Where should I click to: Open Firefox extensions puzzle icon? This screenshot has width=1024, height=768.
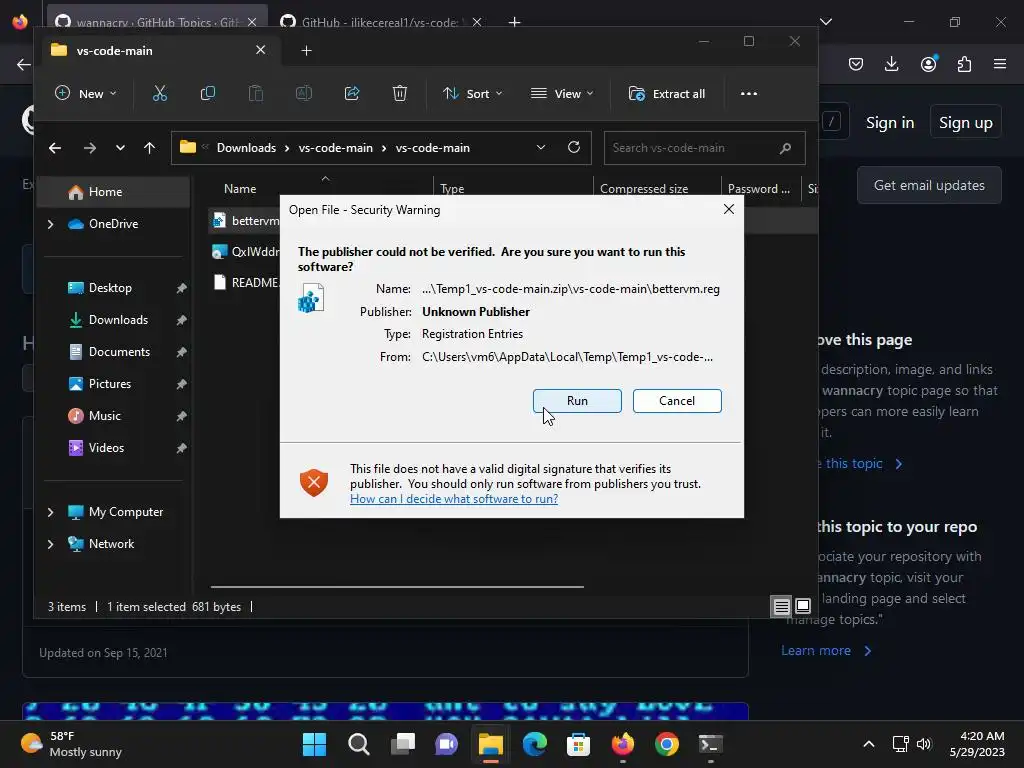pyautogui.click(x=964, y=64)
